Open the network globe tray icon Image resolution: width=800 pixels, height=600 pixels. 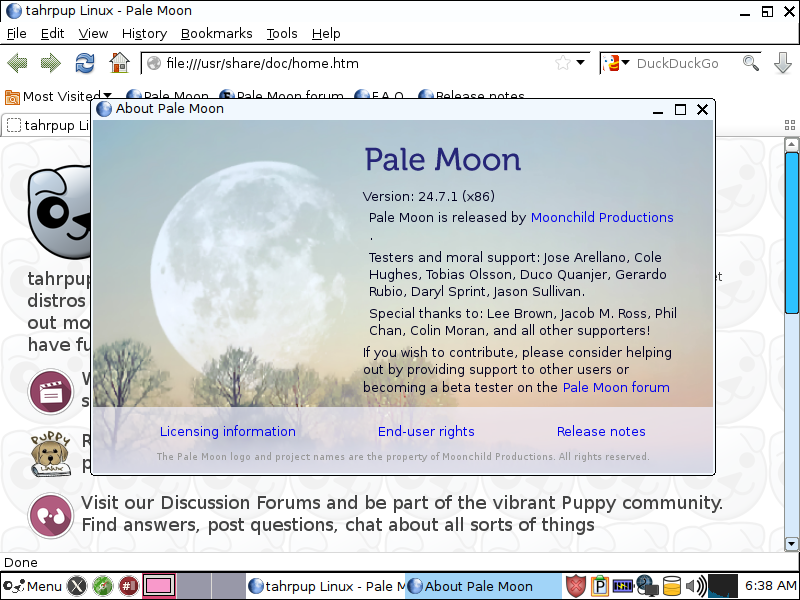[646, 586]
